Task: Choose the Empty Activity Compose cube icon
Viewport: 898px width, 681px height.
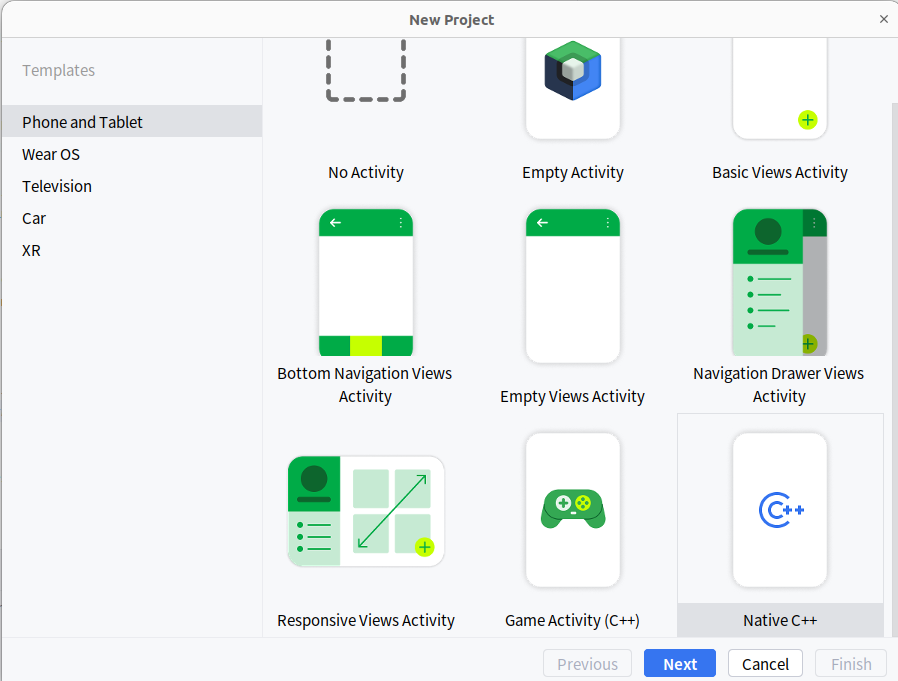Action: point(573,70)
